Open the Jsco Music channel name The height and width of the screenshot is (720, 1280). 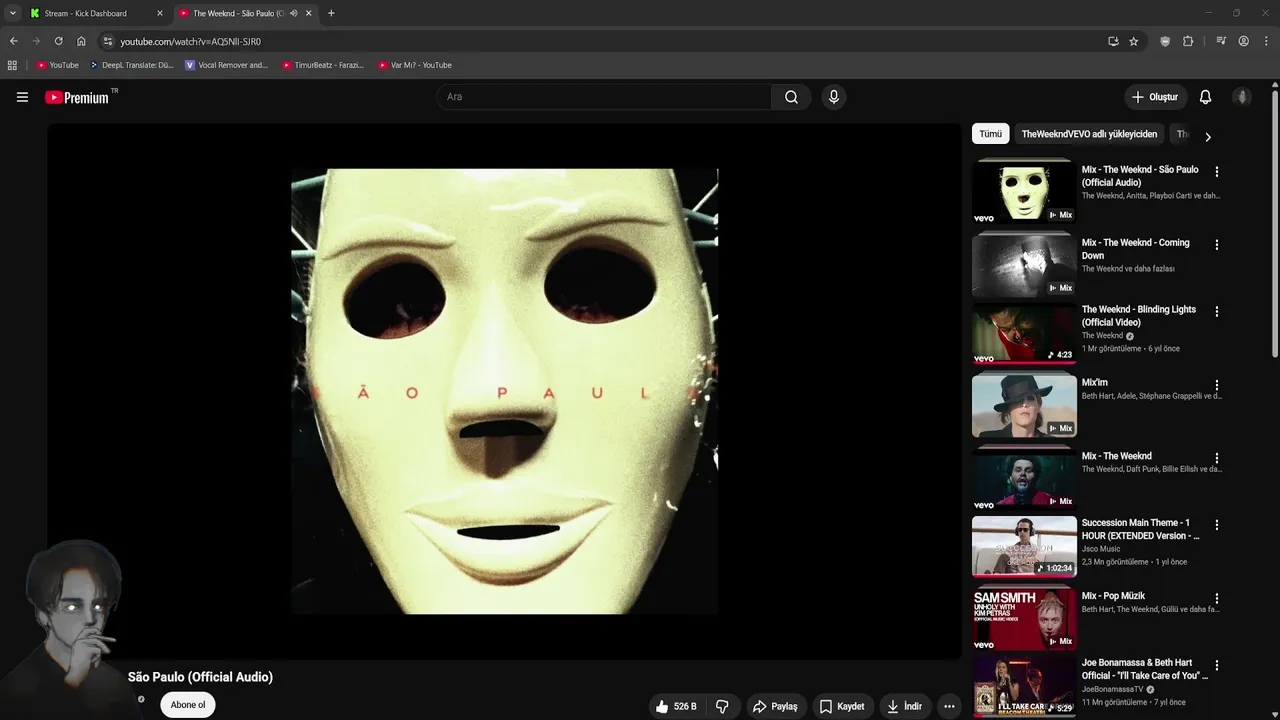click(1101, 549)
